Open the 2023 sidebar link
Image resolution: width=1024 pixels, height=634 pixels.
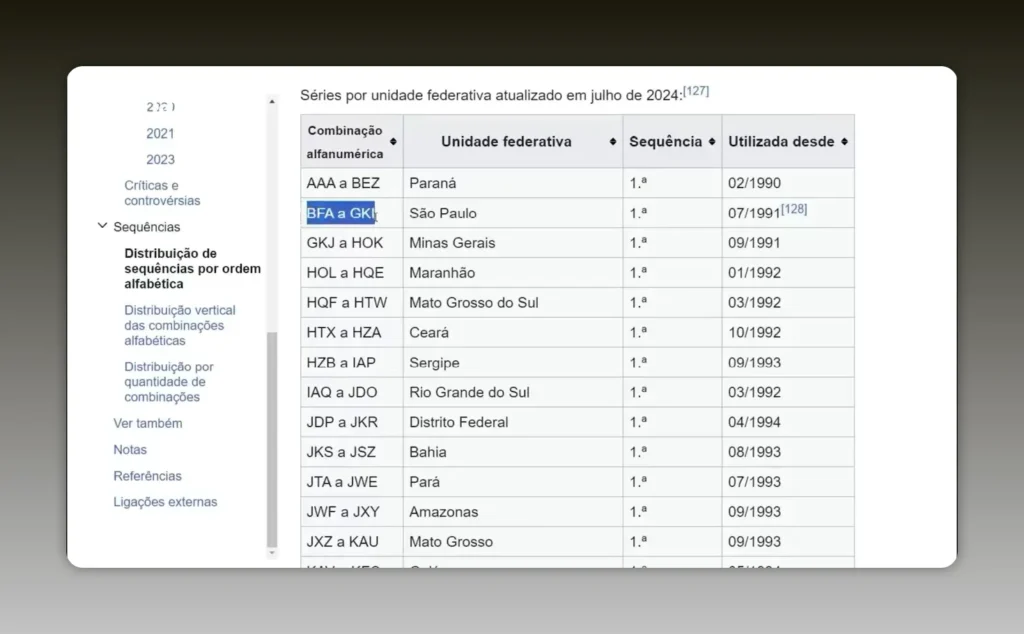[160, 160]
